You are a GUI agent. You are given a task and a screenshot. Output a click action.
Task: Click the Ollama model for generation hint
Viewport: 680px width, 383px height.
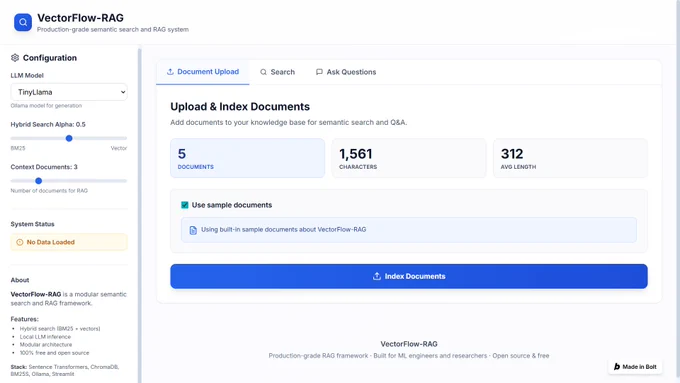click(x=46, y=105)
